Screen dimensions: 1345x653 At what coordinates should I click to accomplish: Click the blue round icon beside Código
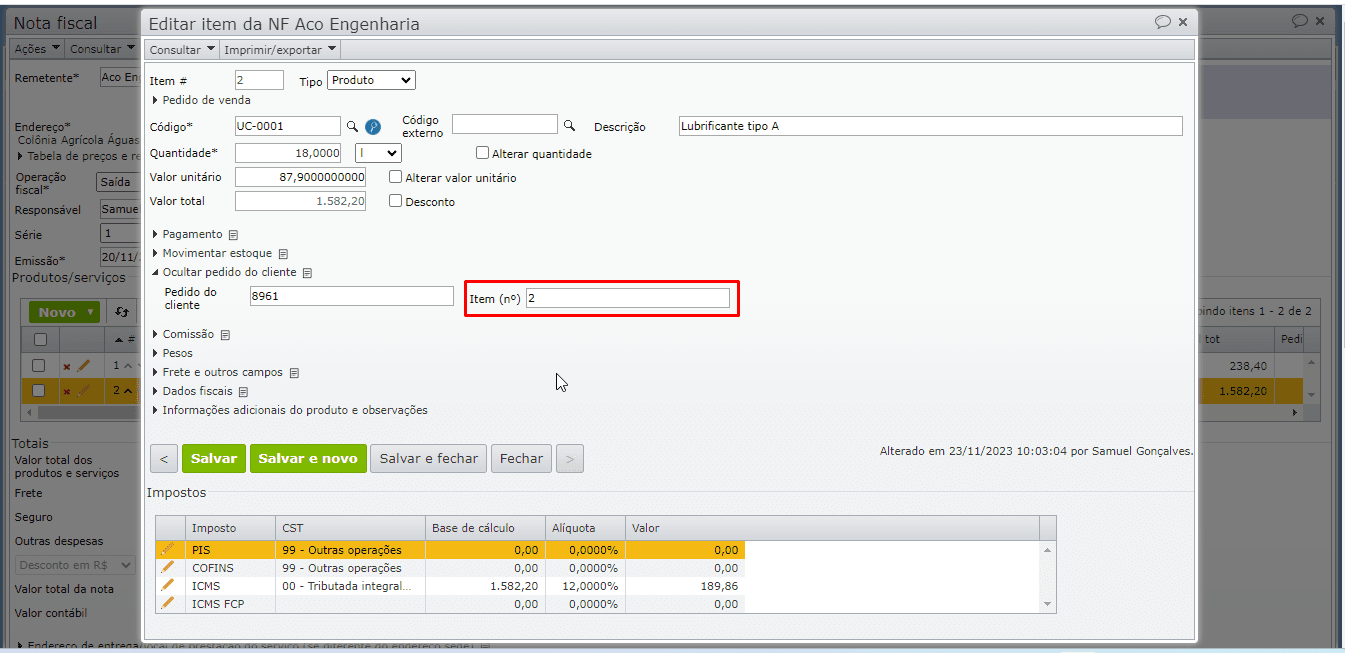(372, 127)
